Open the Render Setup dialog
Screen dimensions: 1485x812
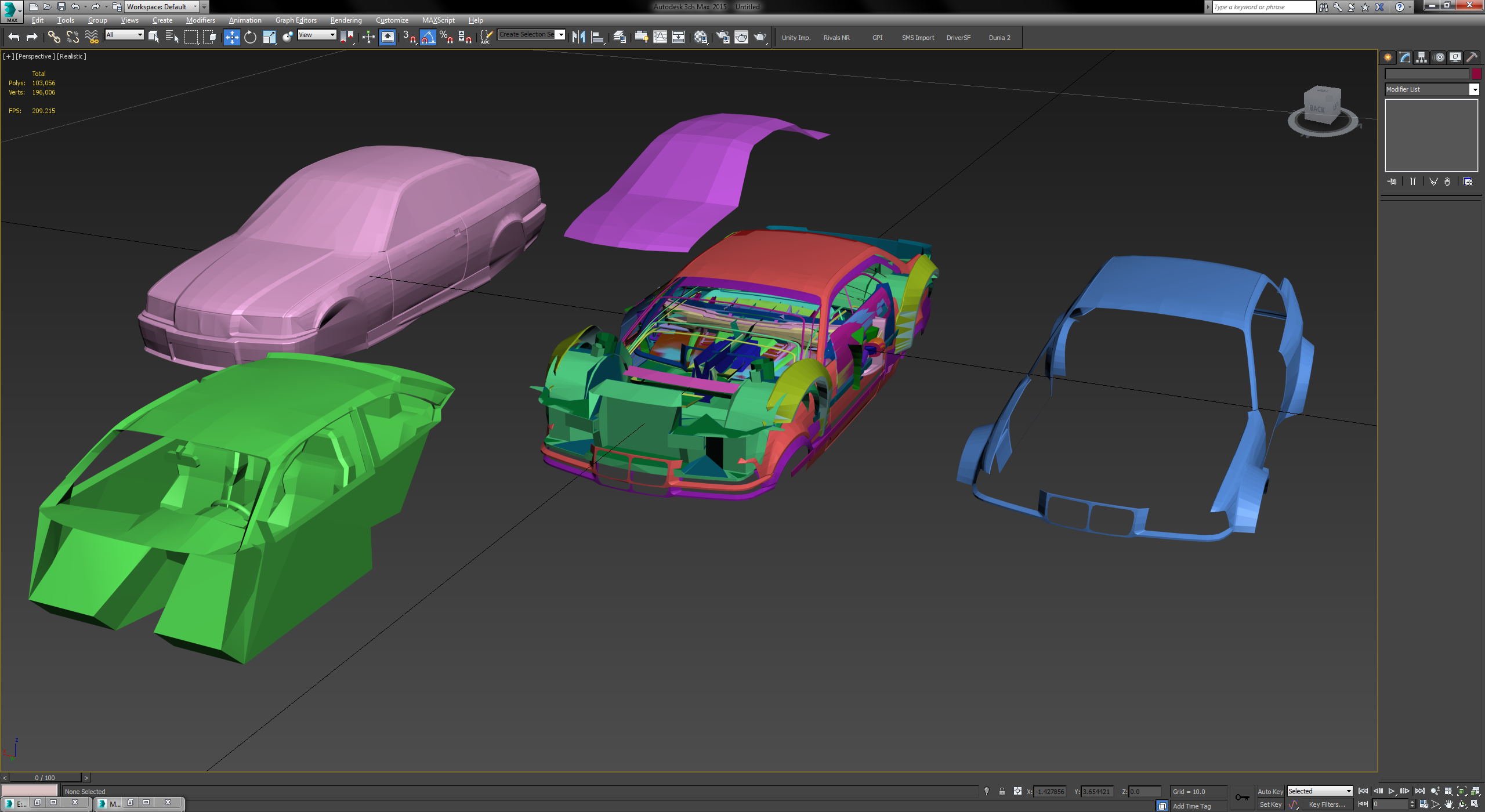(723, 37)
